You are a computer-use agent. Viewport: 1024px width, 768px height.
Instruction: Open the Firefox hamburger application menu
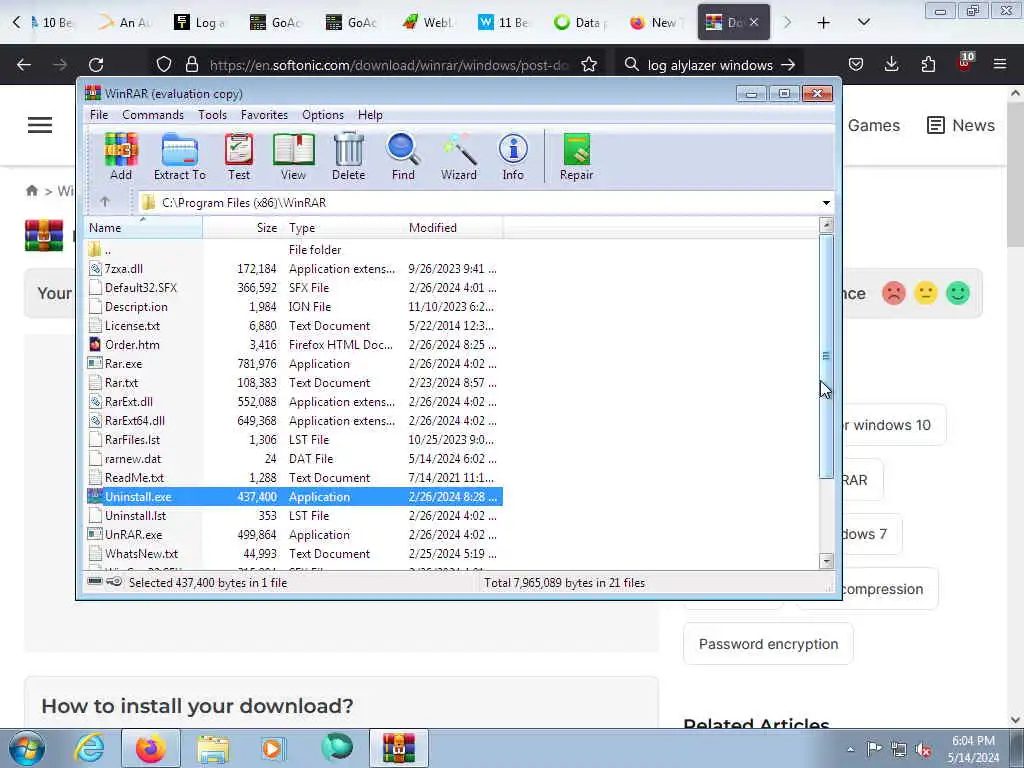[1000, 65]
